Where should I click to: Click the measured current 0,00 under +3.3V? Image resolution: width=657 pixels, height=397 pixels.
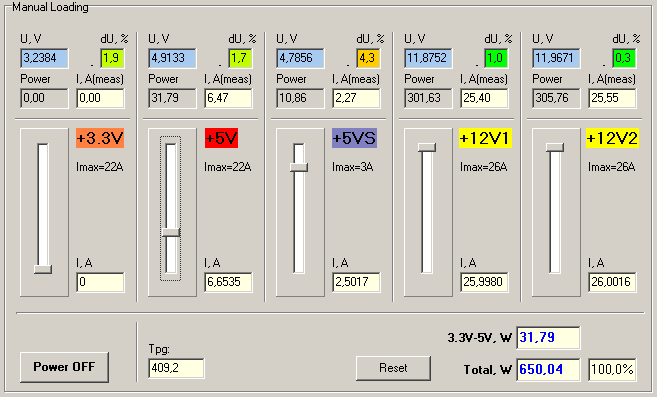point(100,98)
